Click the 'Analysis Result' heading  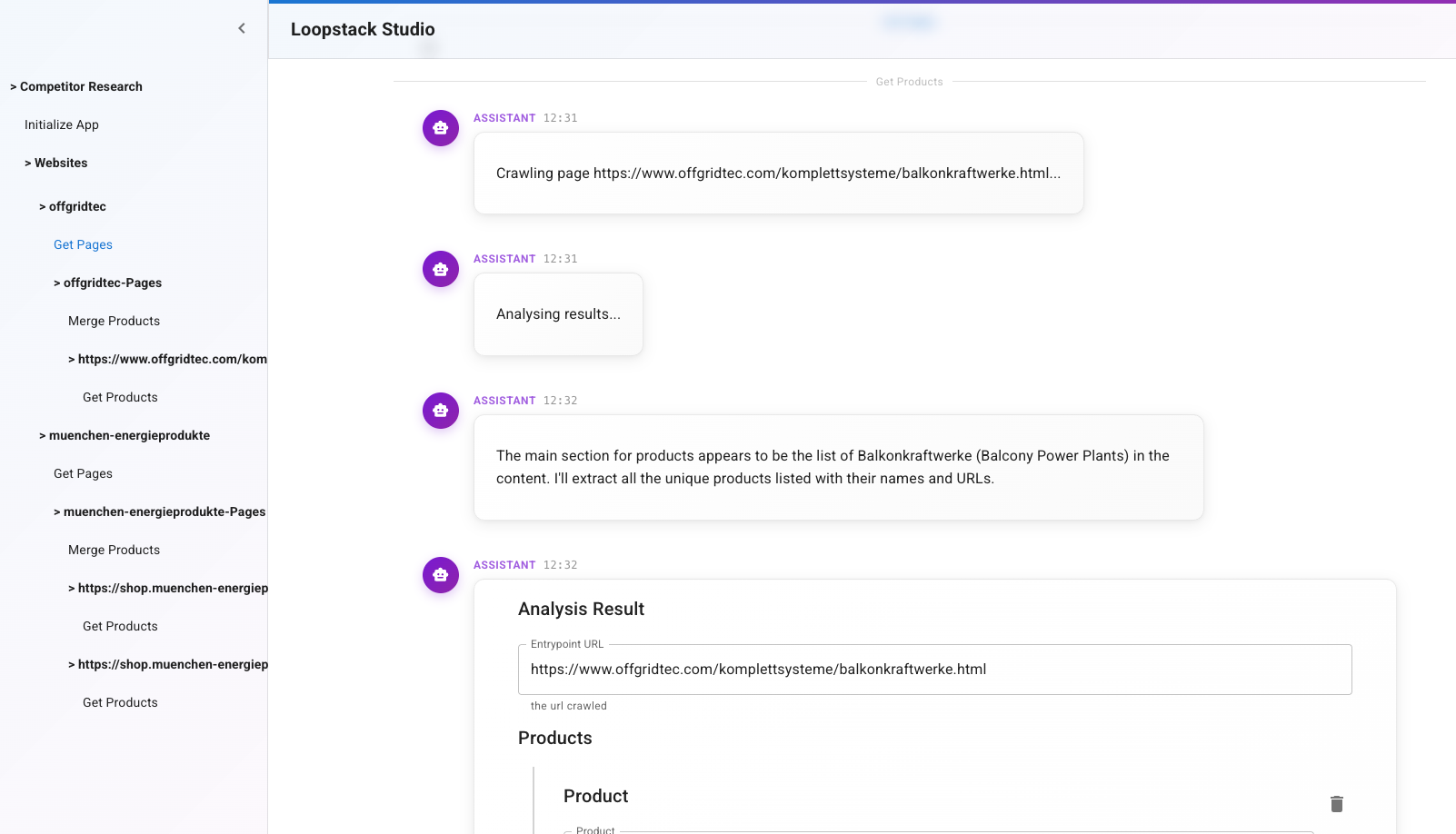coord(581,609)
